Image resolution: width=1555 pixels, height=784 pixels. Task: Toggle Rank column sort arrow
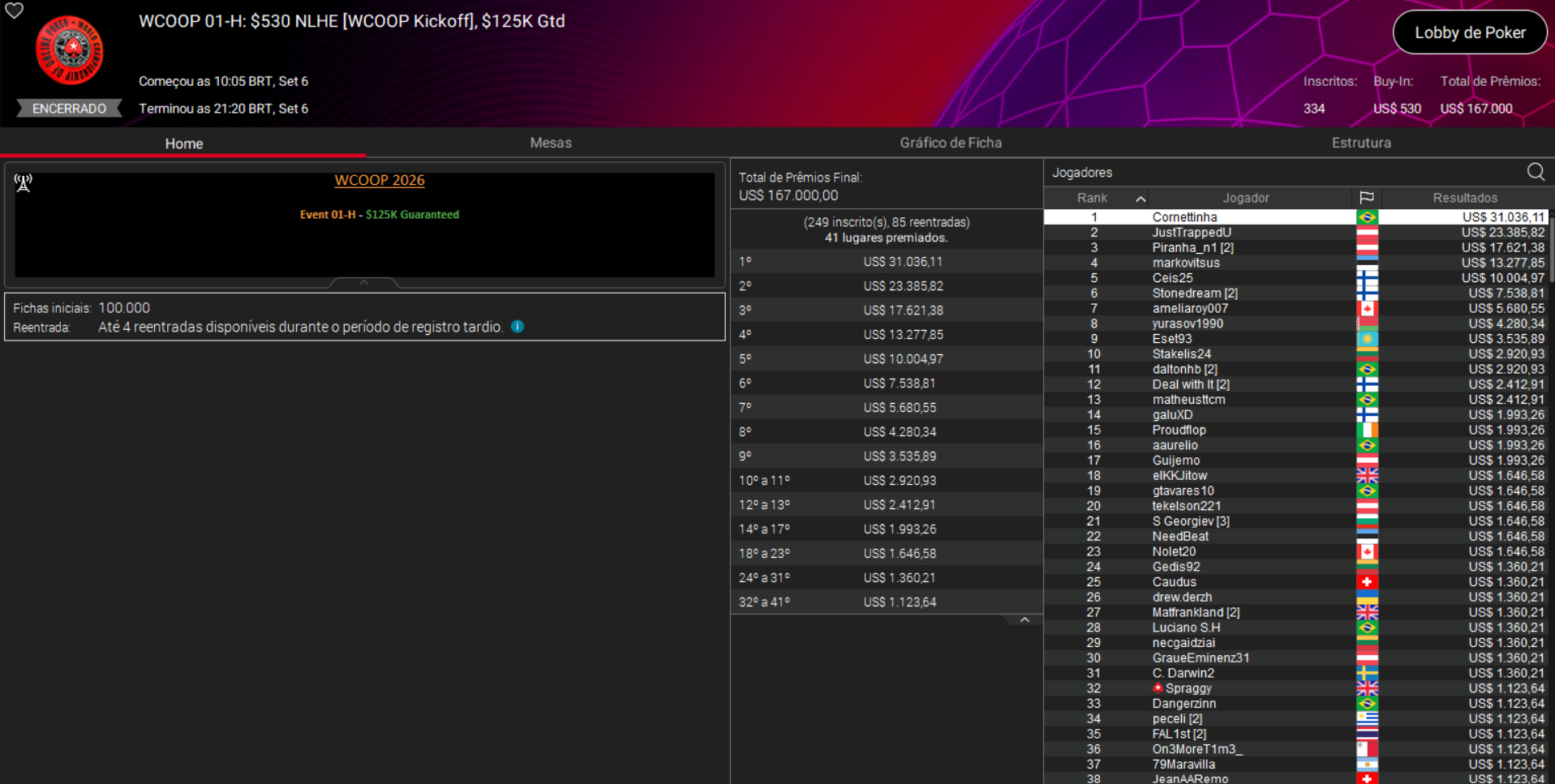coord(1140,199)
